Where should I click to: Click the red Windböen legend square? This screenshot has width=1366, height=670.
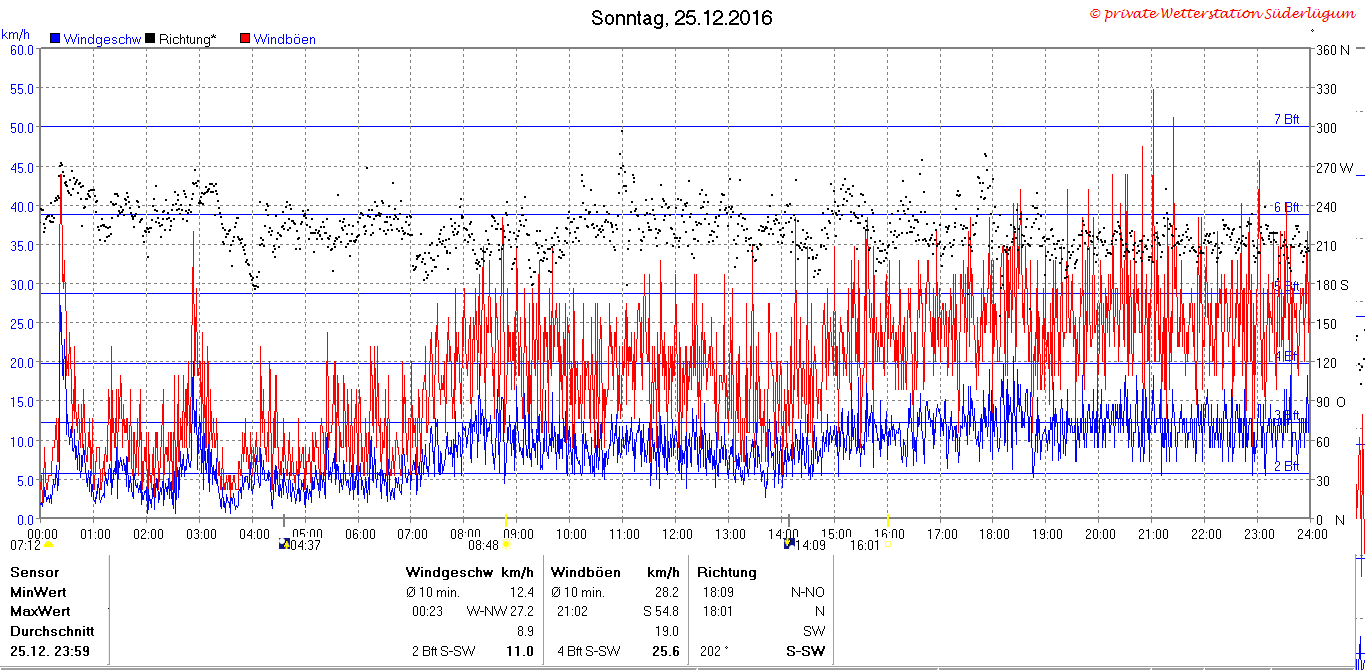[245, 39]
